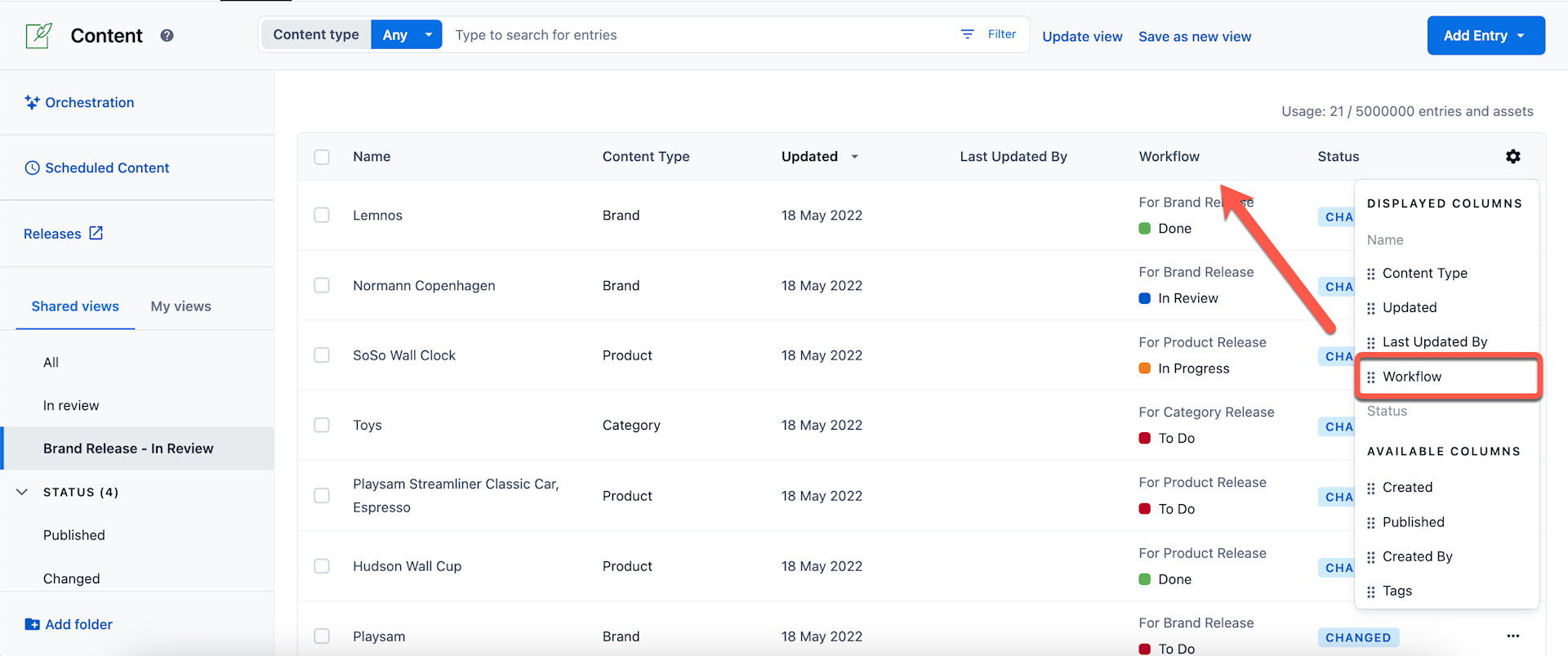The width and height of the screenshot is (1568, 656).
Task: Click the blue In Review status dot
Action: point(1144,298)
